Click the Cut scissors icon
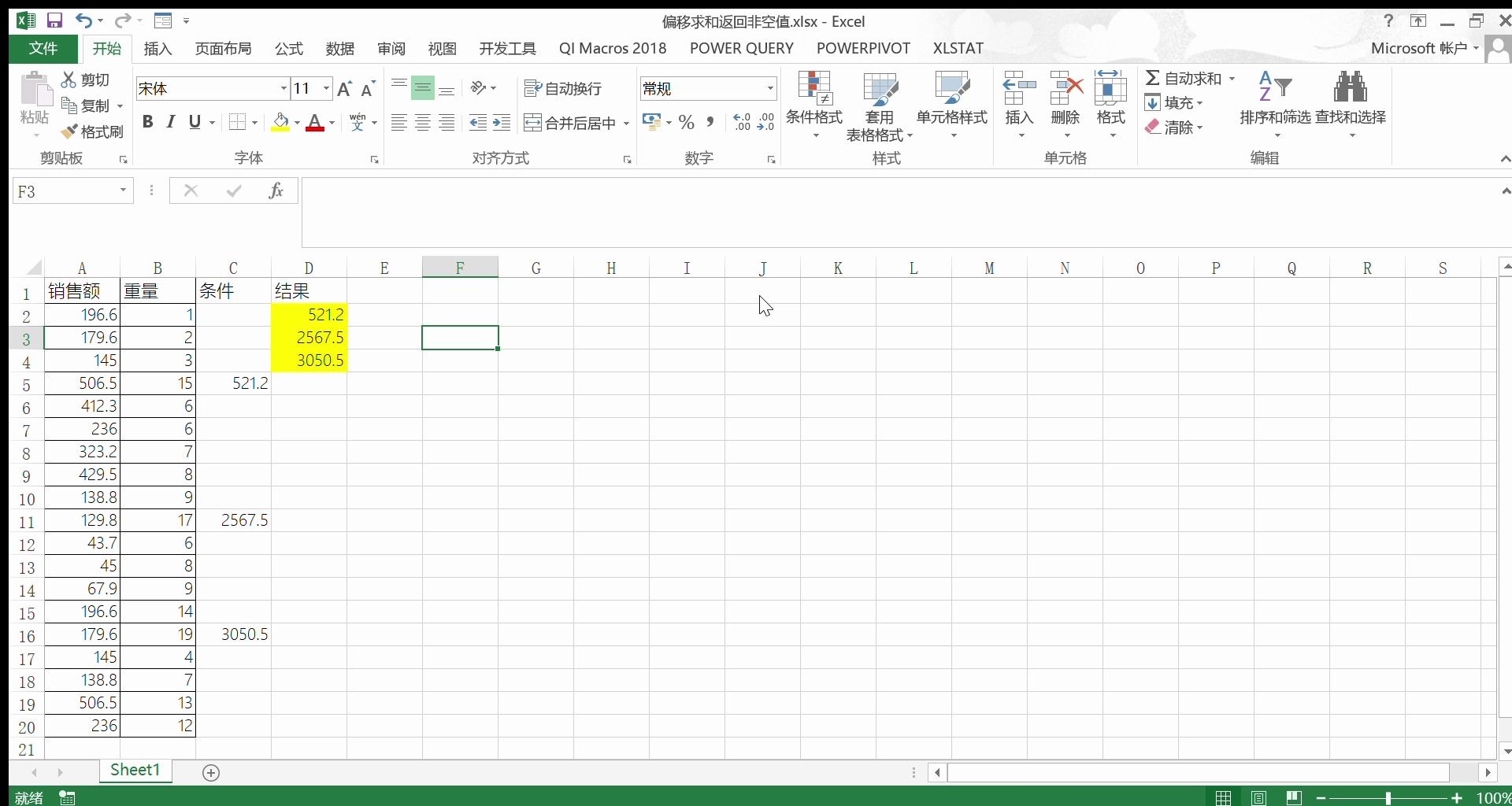 pyautogui.click(x=69, y=79)
